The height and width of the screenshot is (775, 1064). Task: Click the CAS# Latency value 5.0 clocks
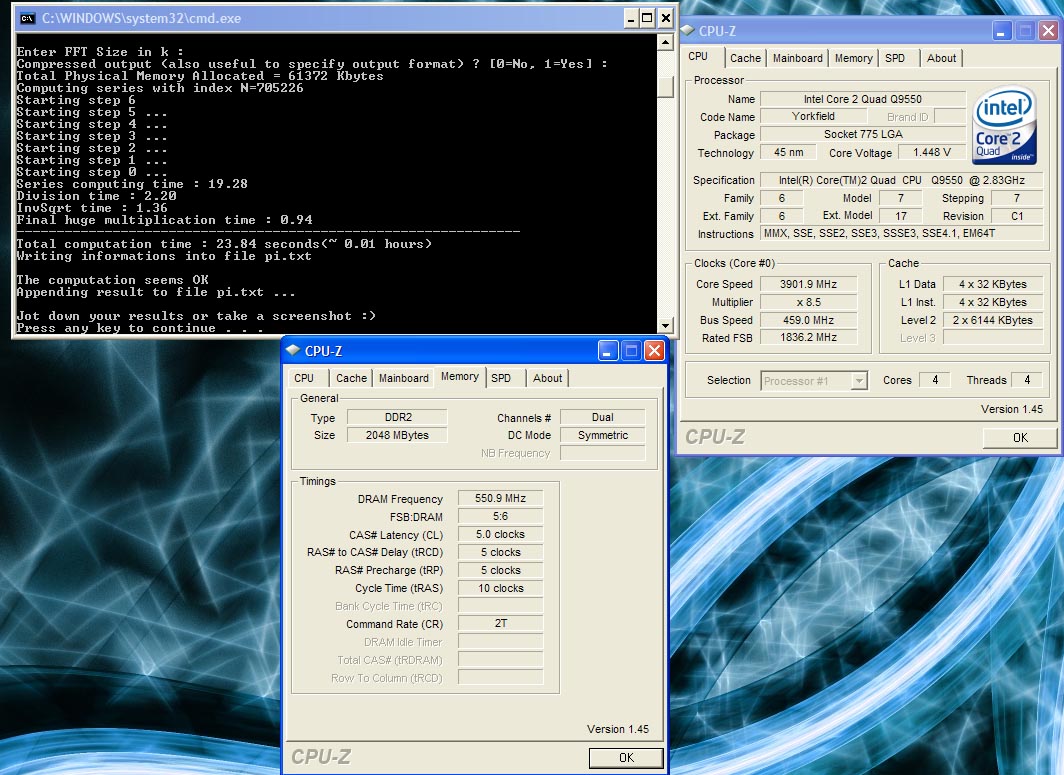point(500,535)
